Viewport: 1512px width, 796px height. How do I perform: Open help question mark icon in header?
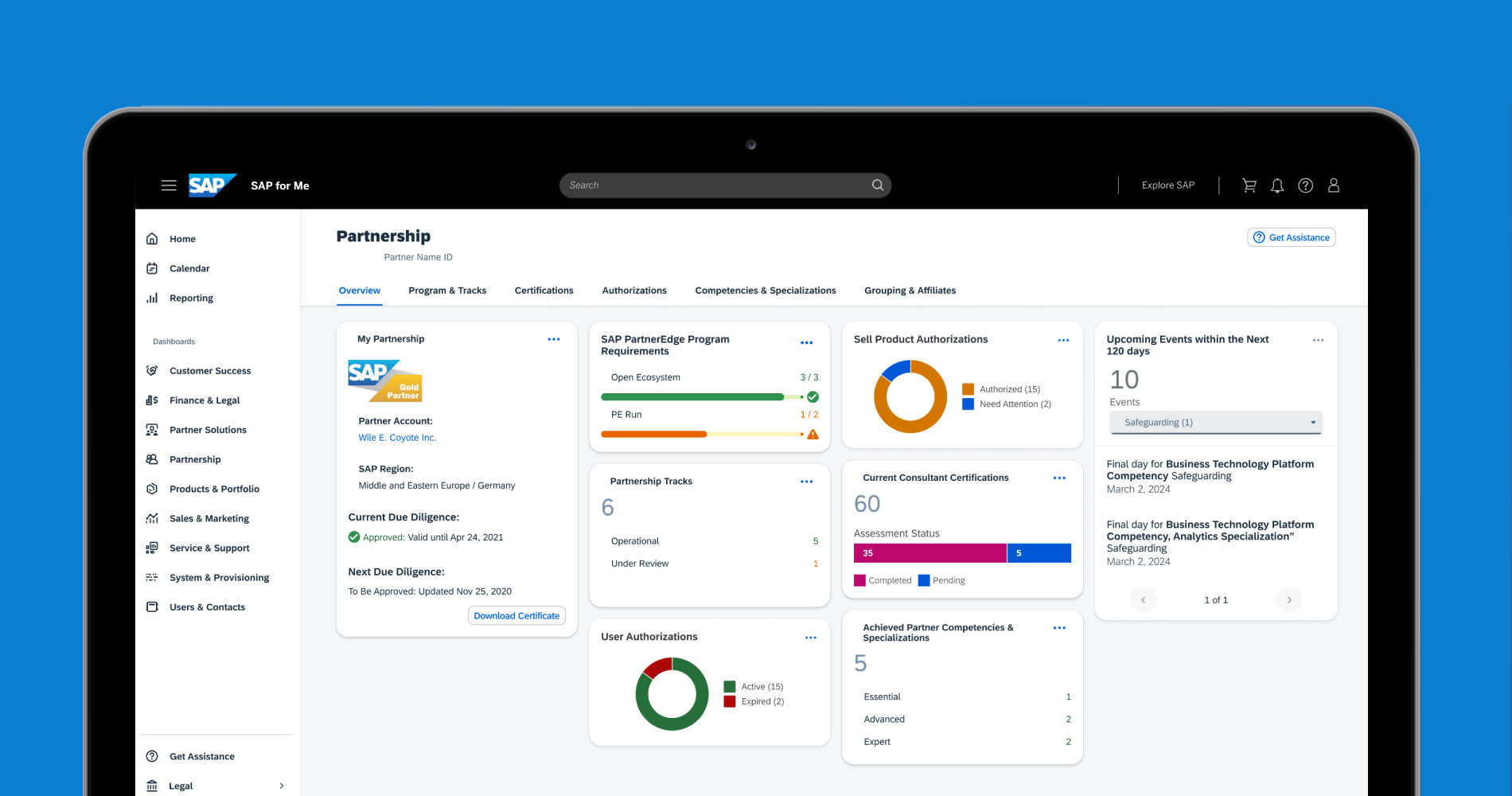[1306, 185]
